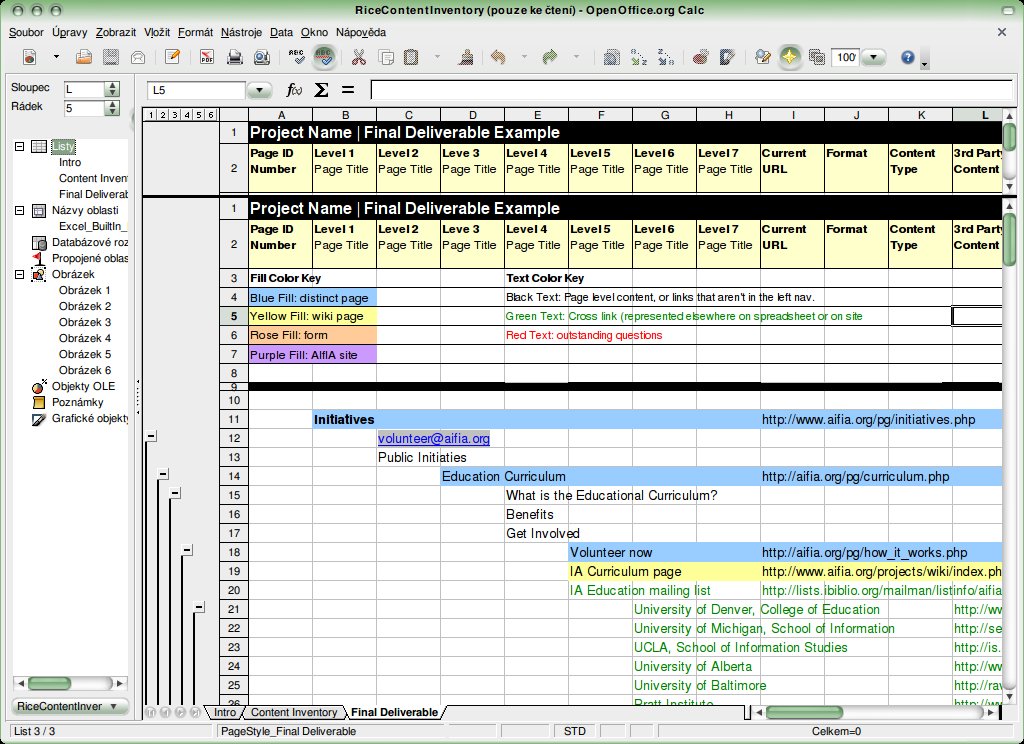Screen dimensions: 1024x744
Task: Open OpenOffice.org Help
Action: coord(908,57)
